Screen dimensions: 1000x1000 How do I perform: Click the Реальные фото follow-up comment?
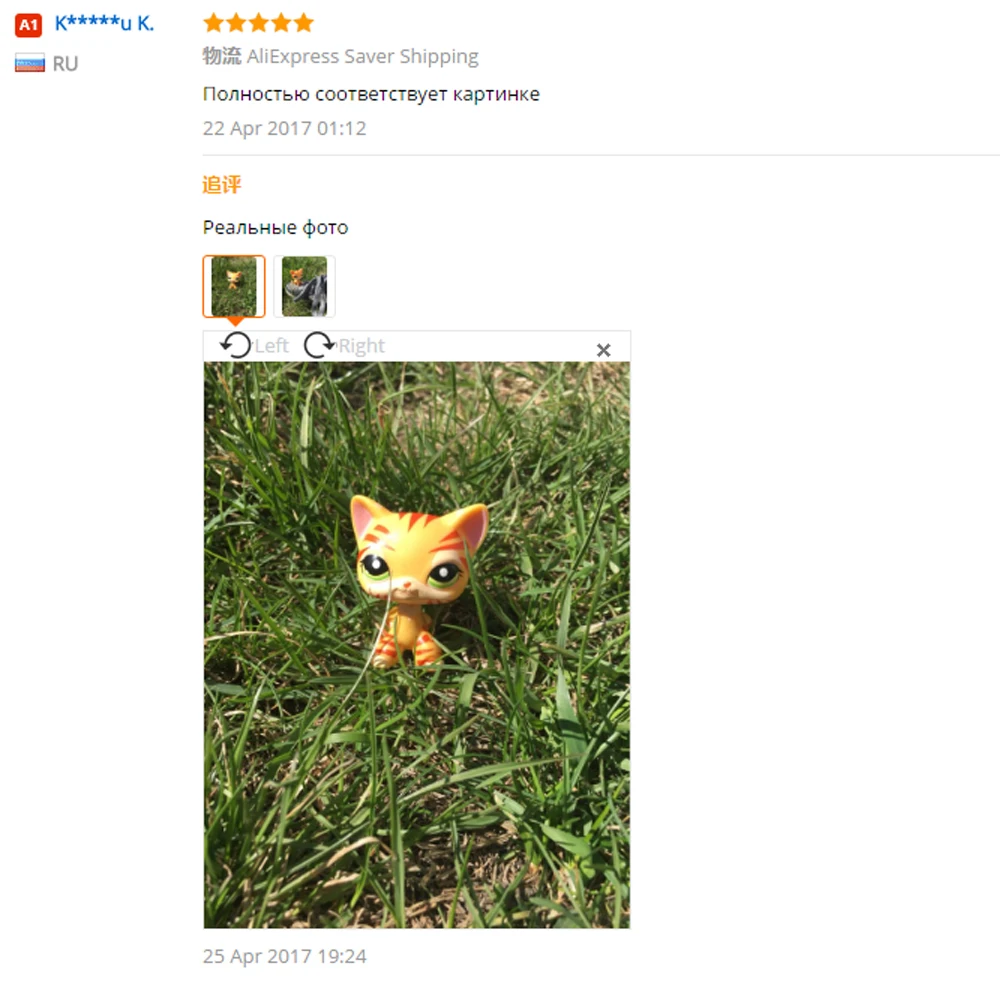click(276, 227)
